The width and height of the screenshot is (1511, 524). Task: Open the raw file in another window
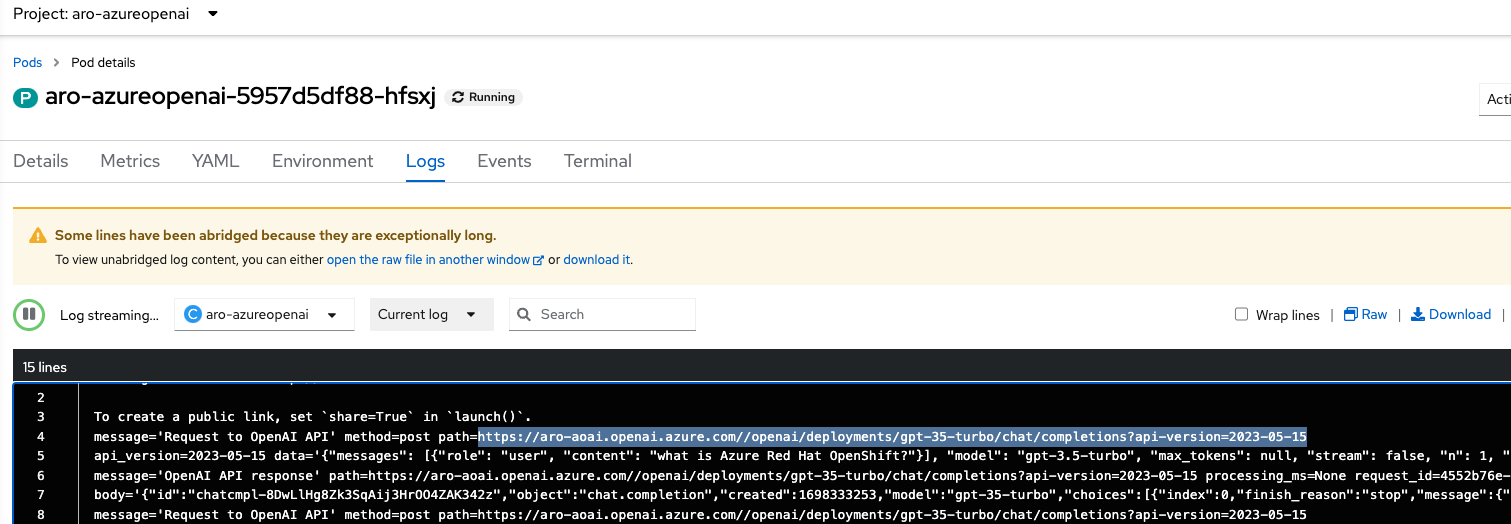tap(435, 259)
